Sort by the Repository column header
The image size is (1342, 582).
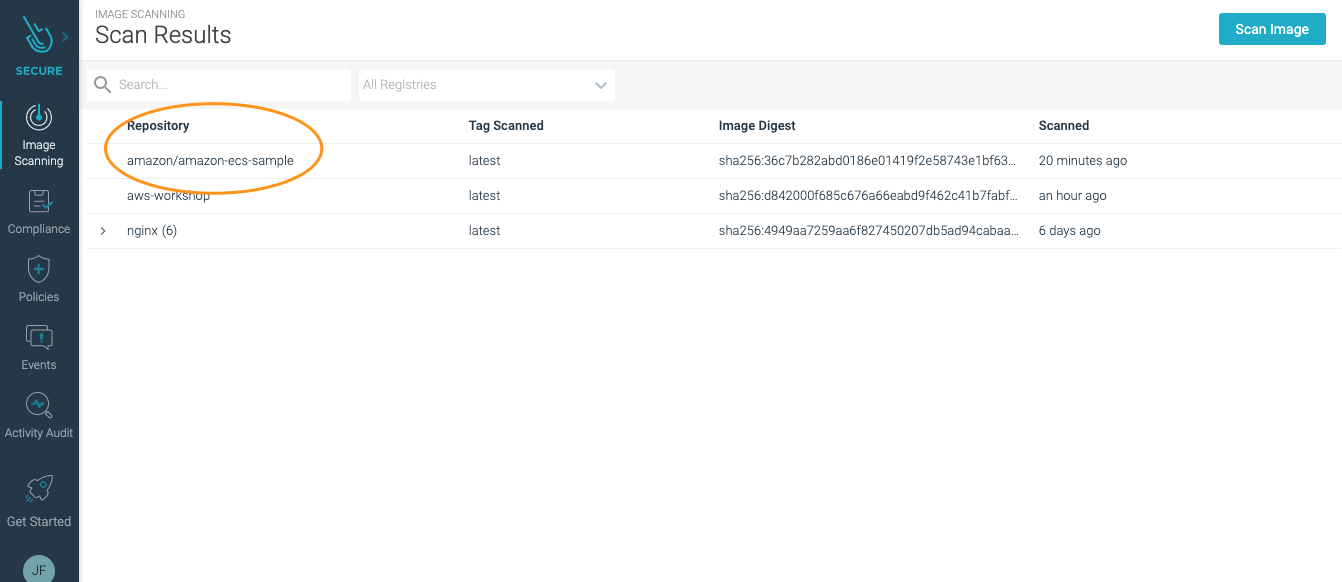pos(158,126)
